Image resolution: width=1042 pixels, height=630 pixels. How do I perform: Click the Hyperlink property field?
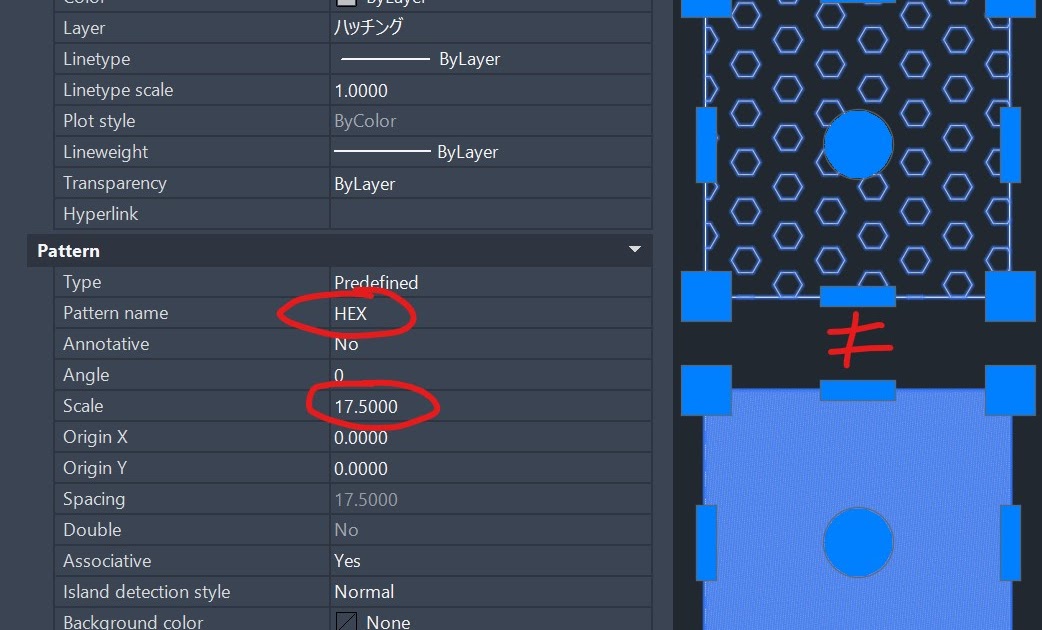tap(490, 214)
